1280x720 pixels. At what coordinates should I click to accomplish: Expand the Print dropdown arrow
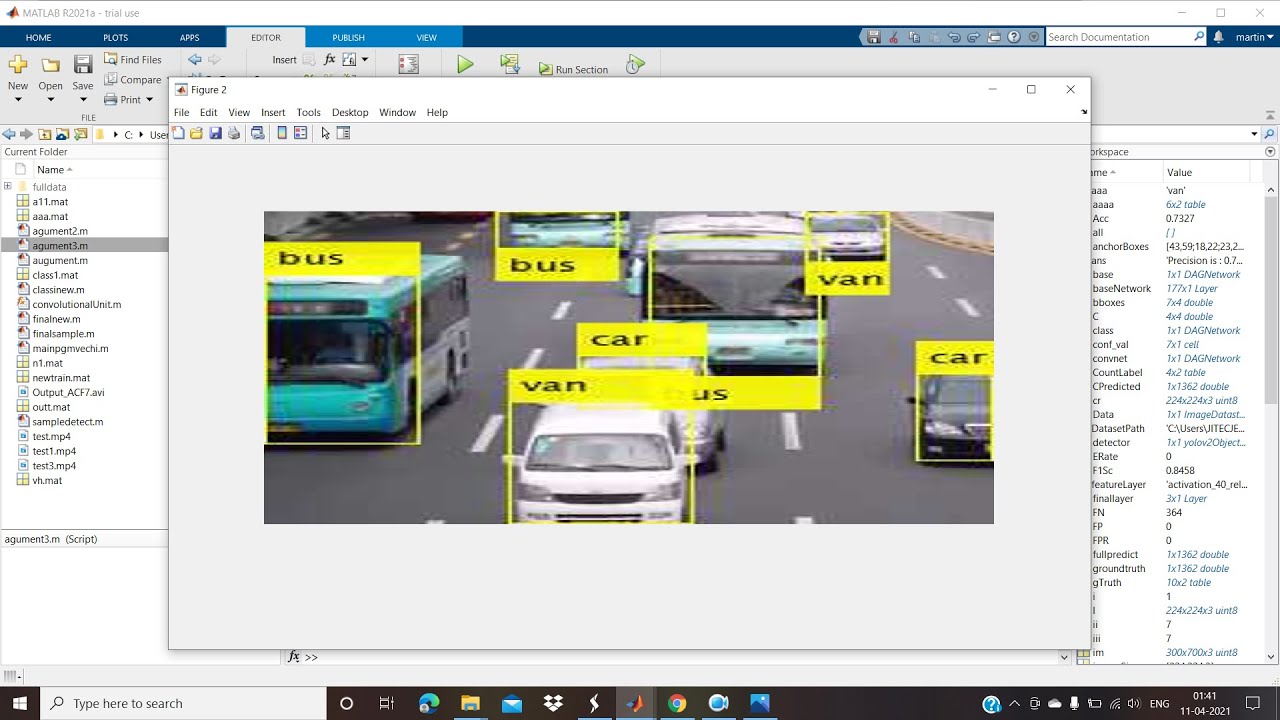[149, 100]
